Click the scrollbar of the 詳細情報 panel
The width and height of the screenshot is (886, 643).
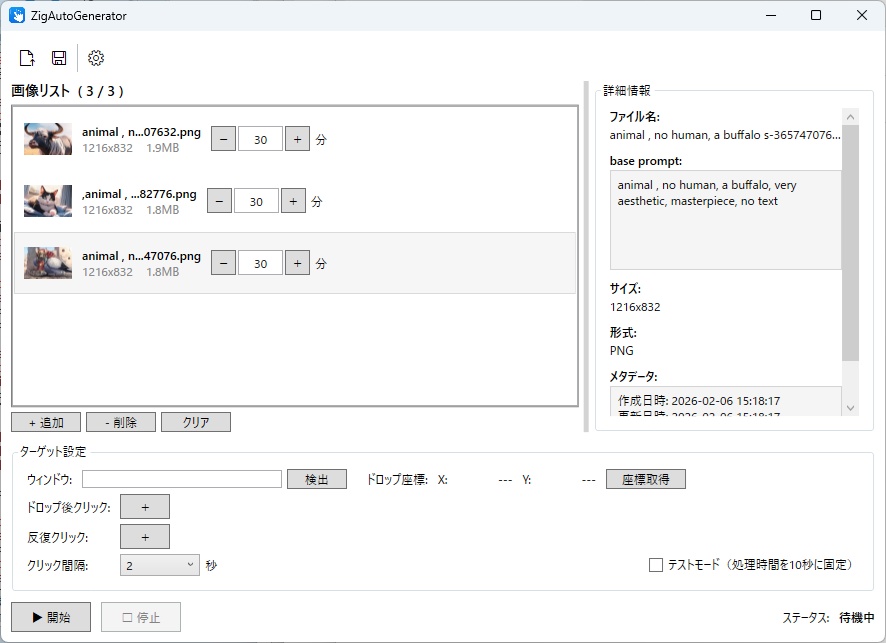pos(851,250)
